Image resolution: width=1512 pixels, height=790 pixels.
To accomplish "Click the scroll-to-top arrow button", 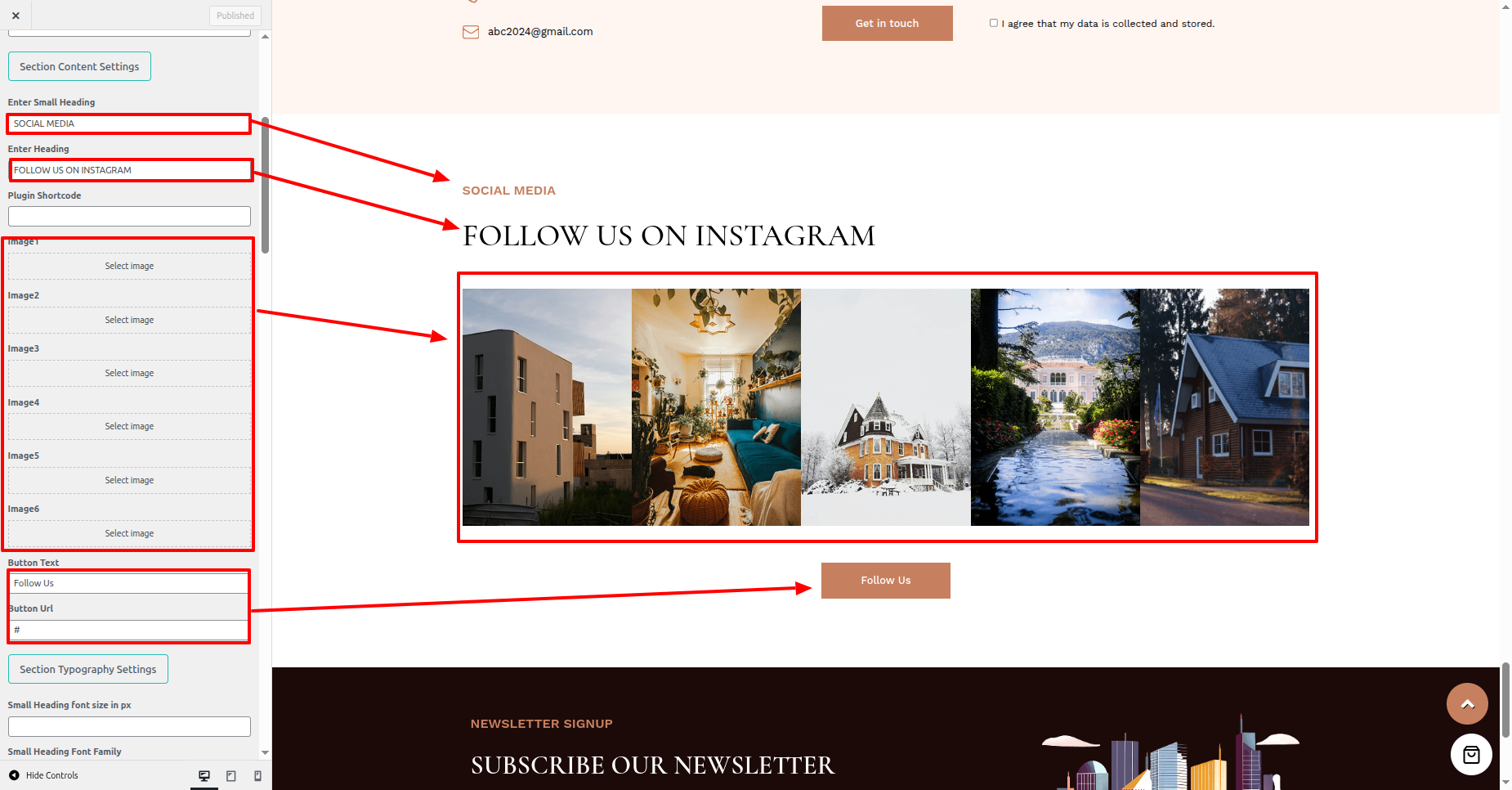I will pyautogui.click(x=1467, y=704).
